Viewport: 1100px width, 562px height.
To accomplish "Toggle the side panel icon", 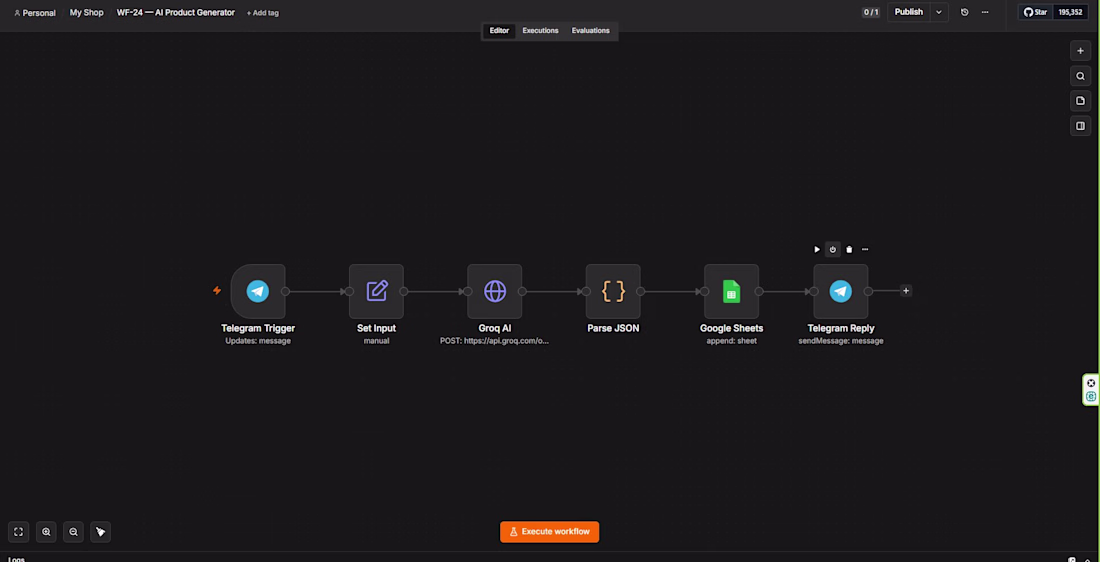I will [x=1080, y=126].
